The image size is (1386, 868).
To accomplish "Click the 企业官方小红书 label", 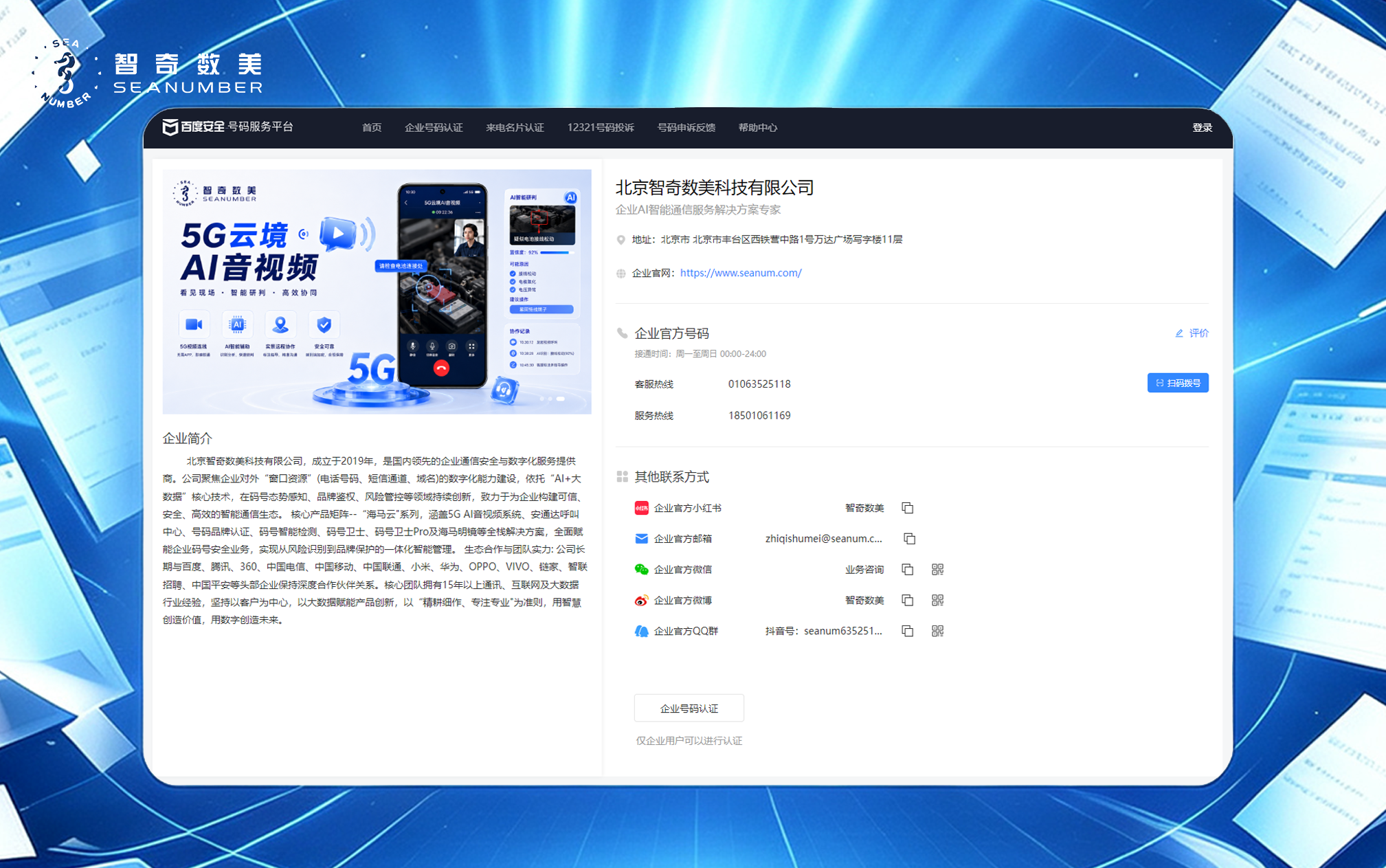I will 687,508.
